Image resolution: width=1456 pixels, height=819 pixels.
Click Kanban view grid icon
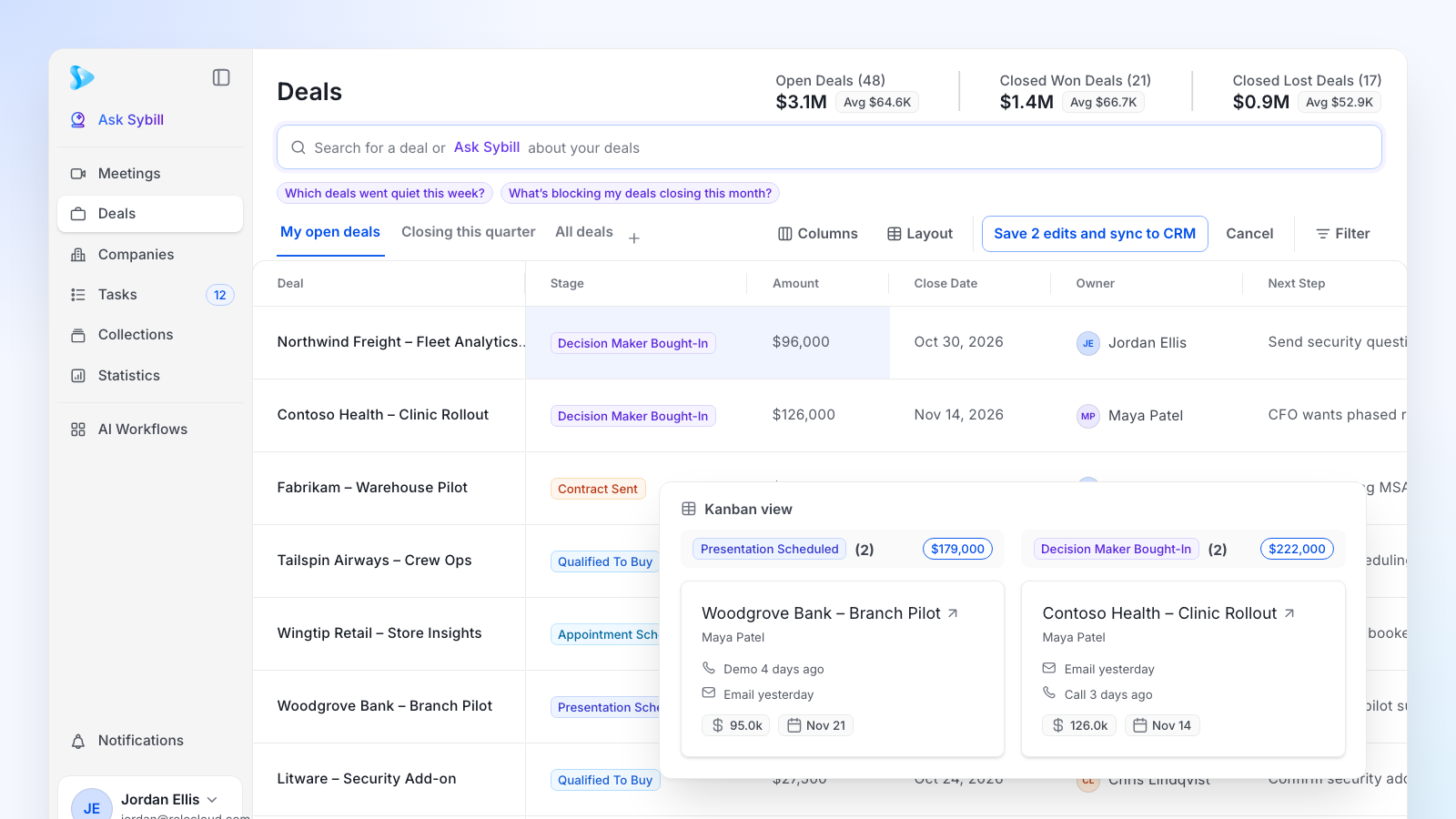tap(689, 509)
